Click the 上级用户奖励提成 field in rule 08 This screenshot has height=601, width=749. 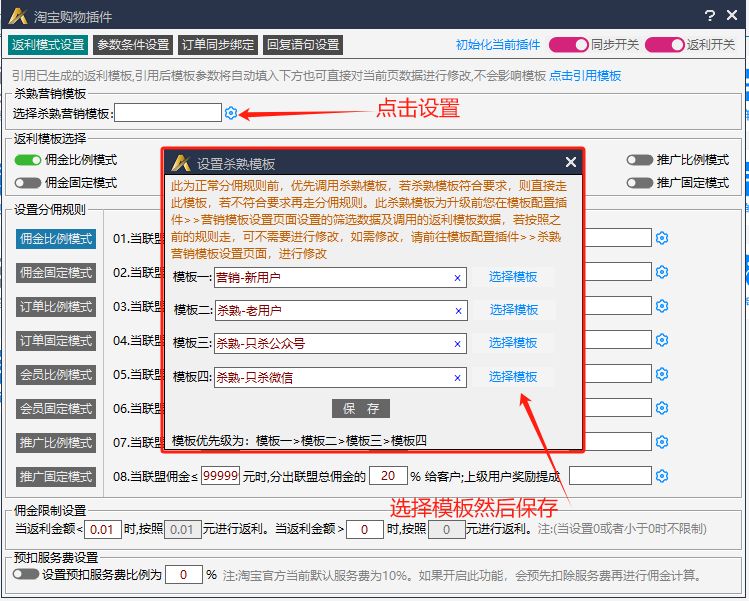pyautogui.click(x=610, y=476)
